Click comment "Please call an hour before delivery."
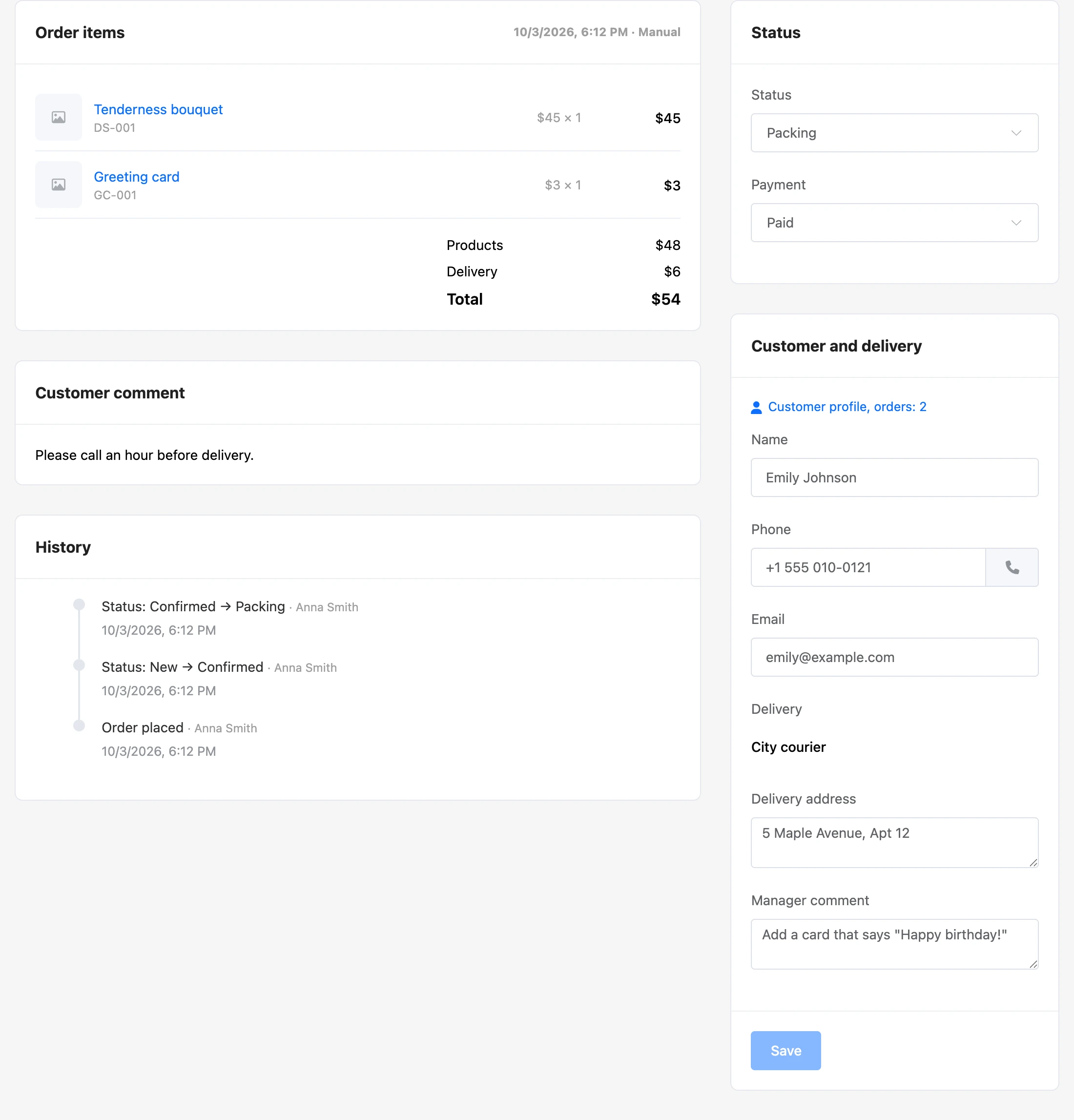Image resolution: width=1074 pixels, height=1120 pixels. click(145, 455)
